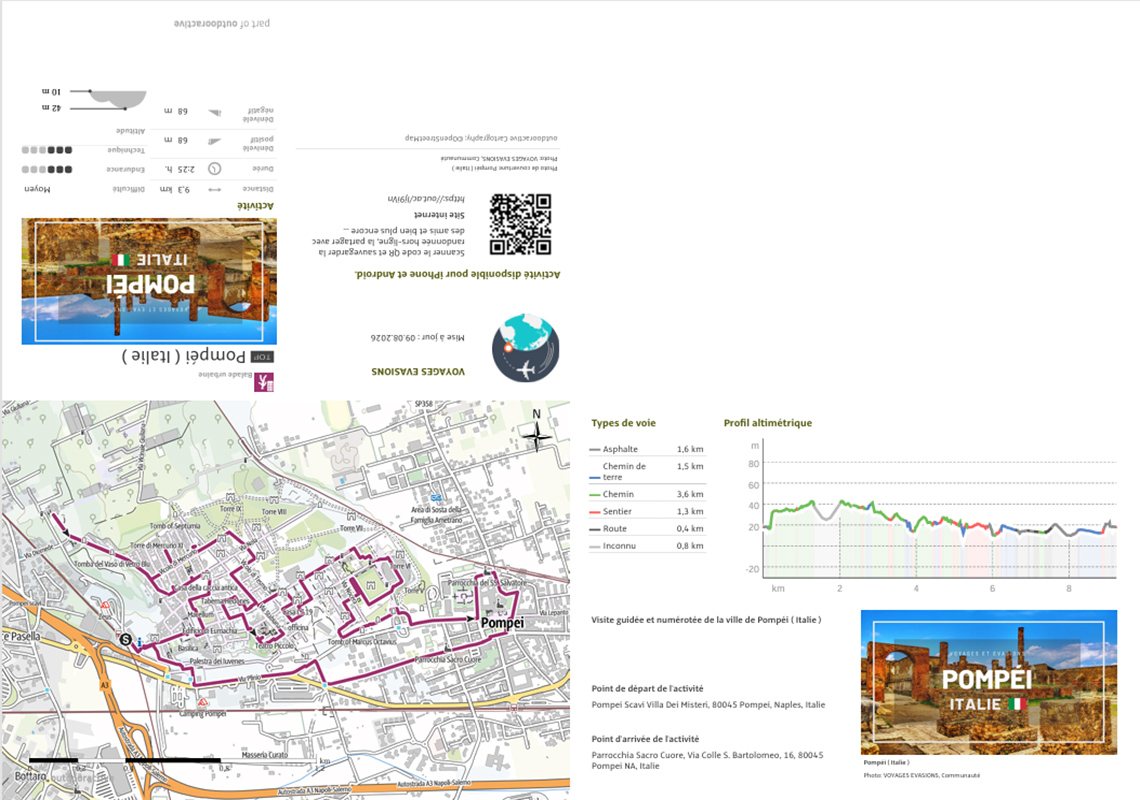Click the 'SP358' road label on the map
1140x800 pixels.
pyautogui.click(x=423, y=404)
